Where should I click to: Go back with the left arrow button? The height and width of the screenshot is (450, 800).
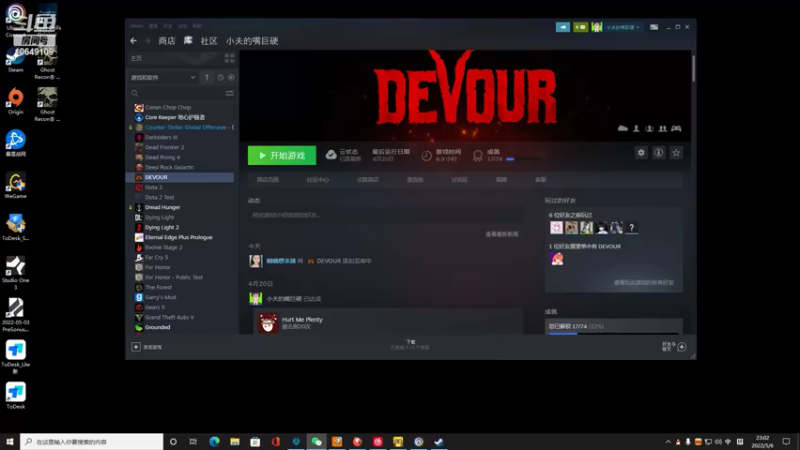click(x=134, y=41)
